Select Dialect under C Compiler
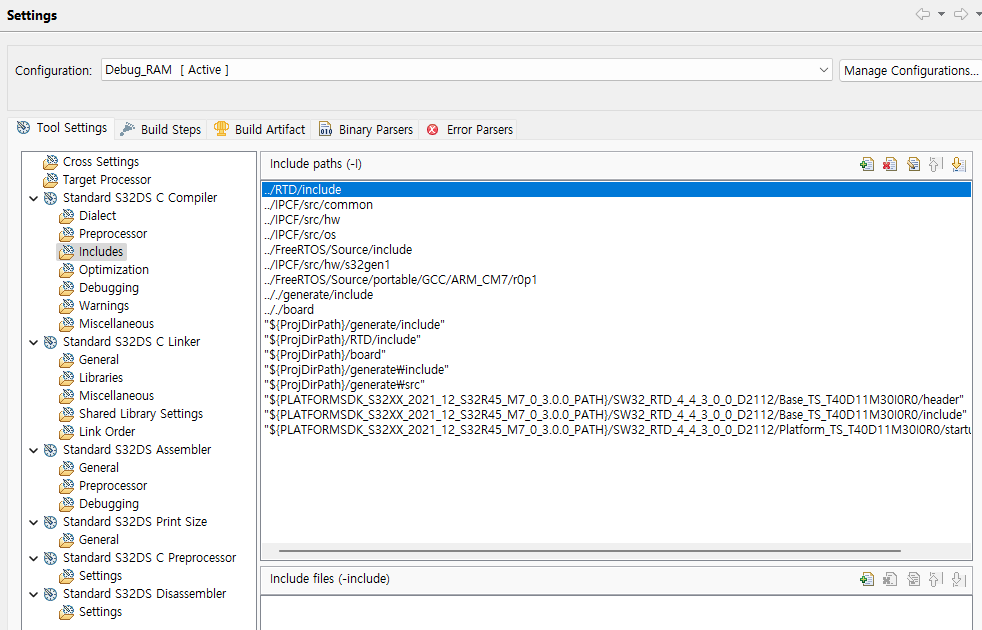The width and height of the screenshot is (982, 630). click(x=97, y=216)
